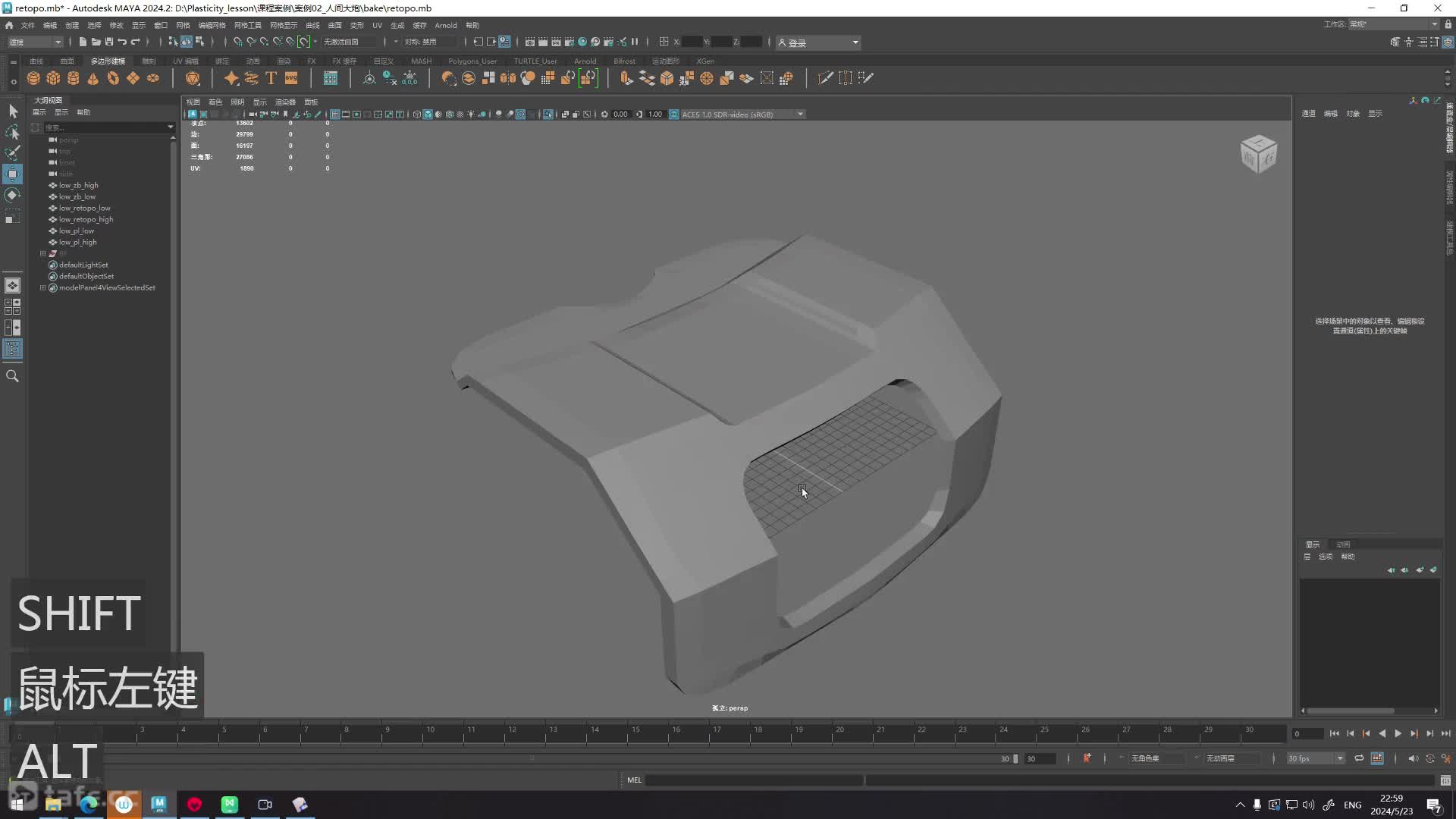1456x819 pixels.
Task: Go to end of playback range
Action: tap(1445, 734)
